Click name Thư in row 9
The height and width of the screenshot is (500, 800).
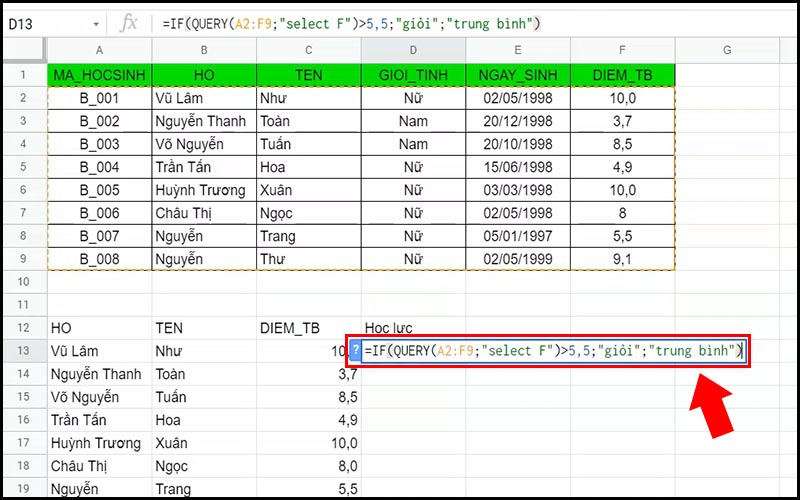point(309,259)
